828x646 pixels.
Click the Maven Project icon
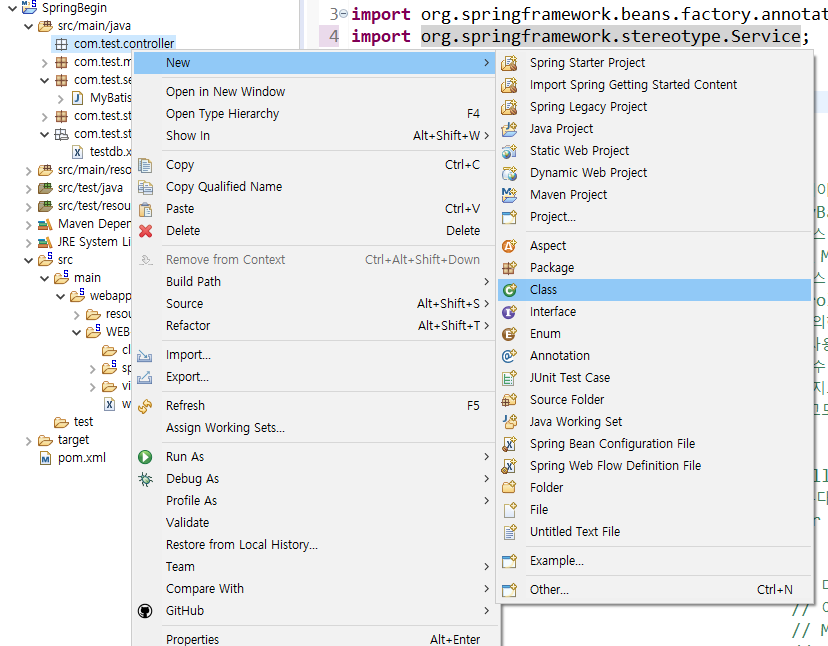coord(509,195)
